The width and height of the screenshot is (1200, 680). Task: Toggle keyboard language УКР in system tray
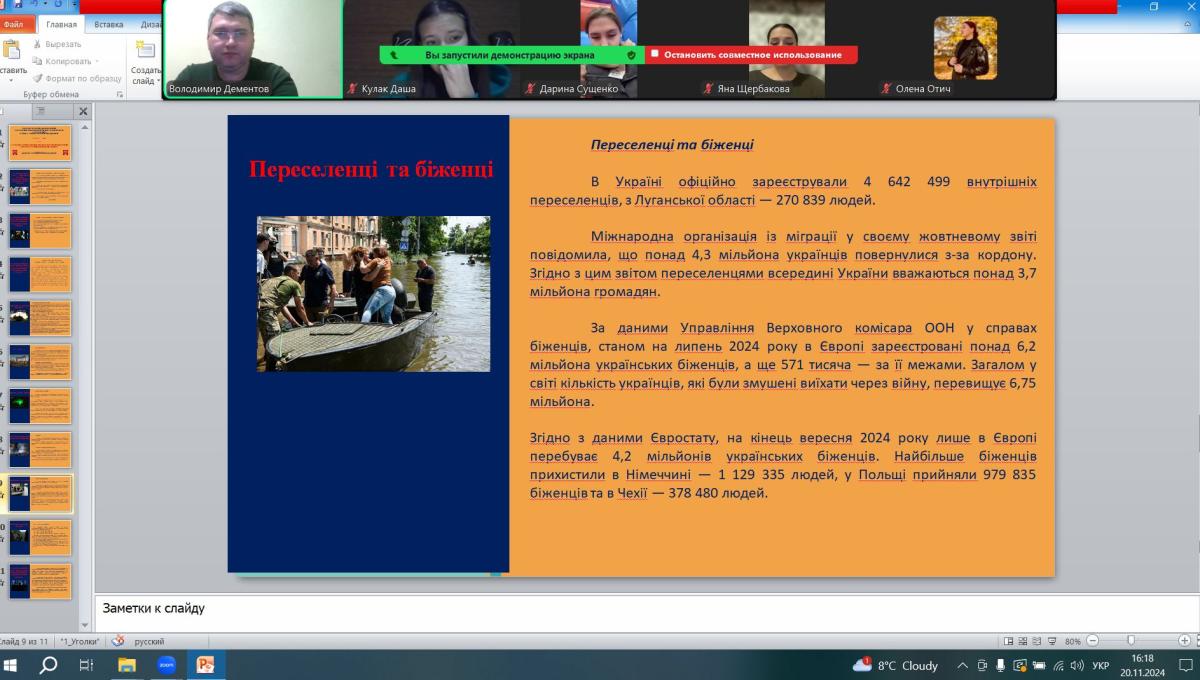point(1100,665)
